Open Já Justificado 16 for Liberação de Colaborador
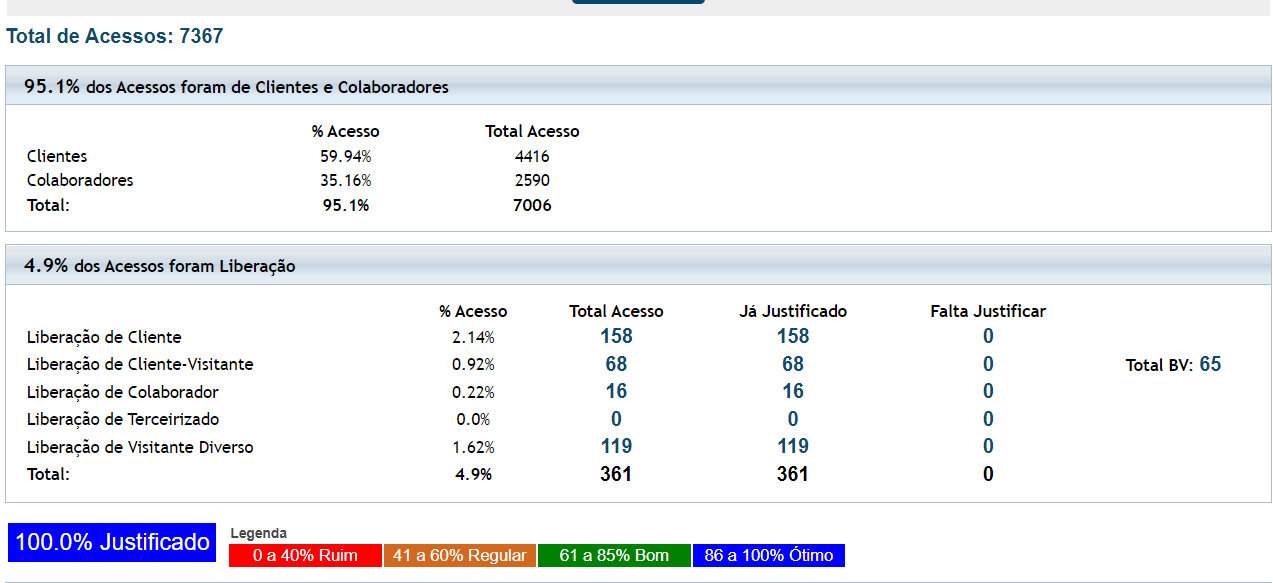The image size is (1273, 583). point(792,392)
